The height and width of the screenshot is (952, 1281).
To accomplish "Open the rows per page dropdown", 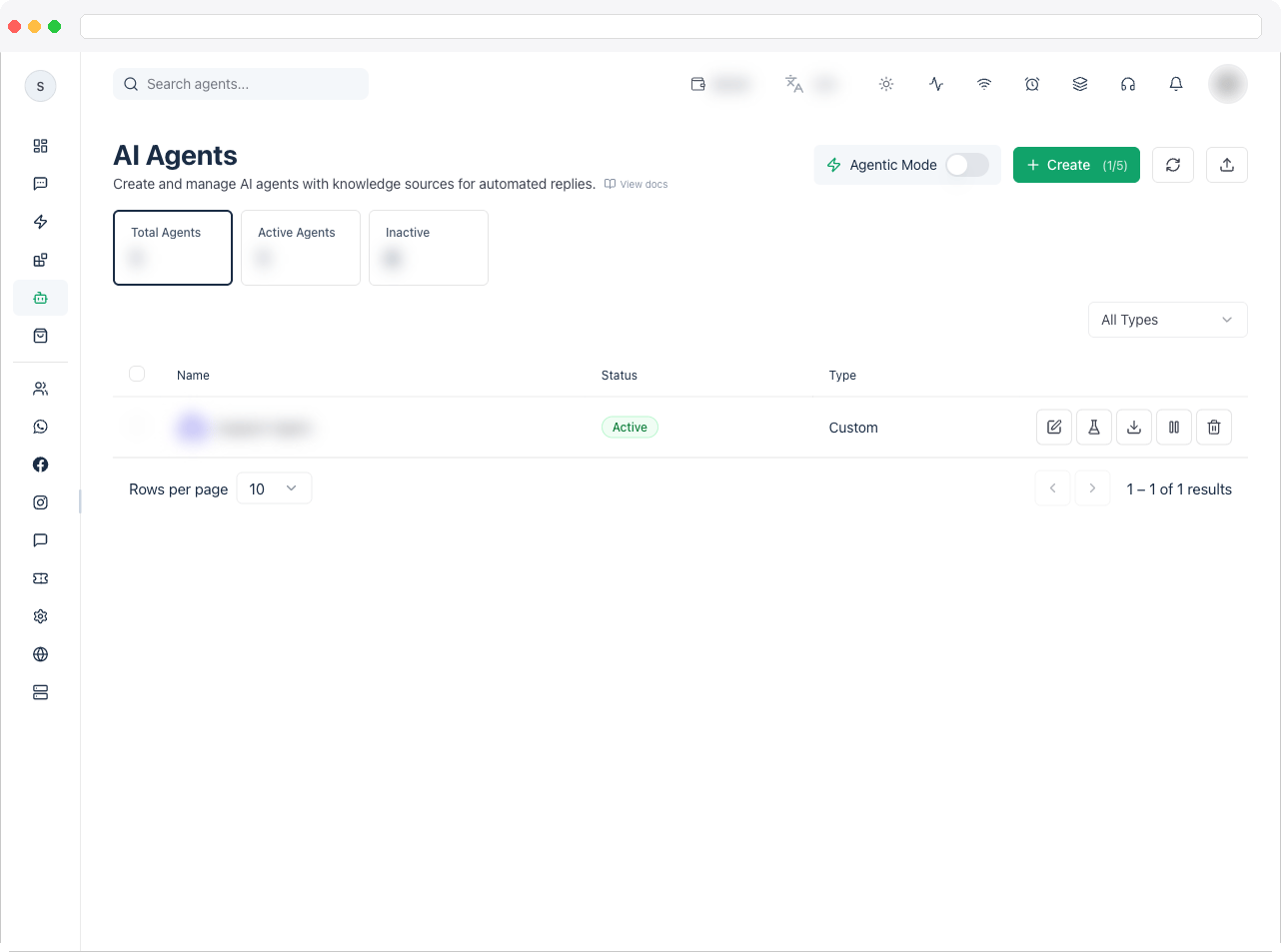I will (274, 488).
